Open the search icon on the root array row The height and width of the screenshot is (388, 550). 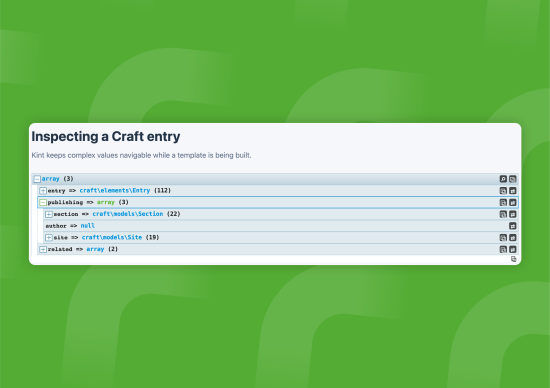503,179
